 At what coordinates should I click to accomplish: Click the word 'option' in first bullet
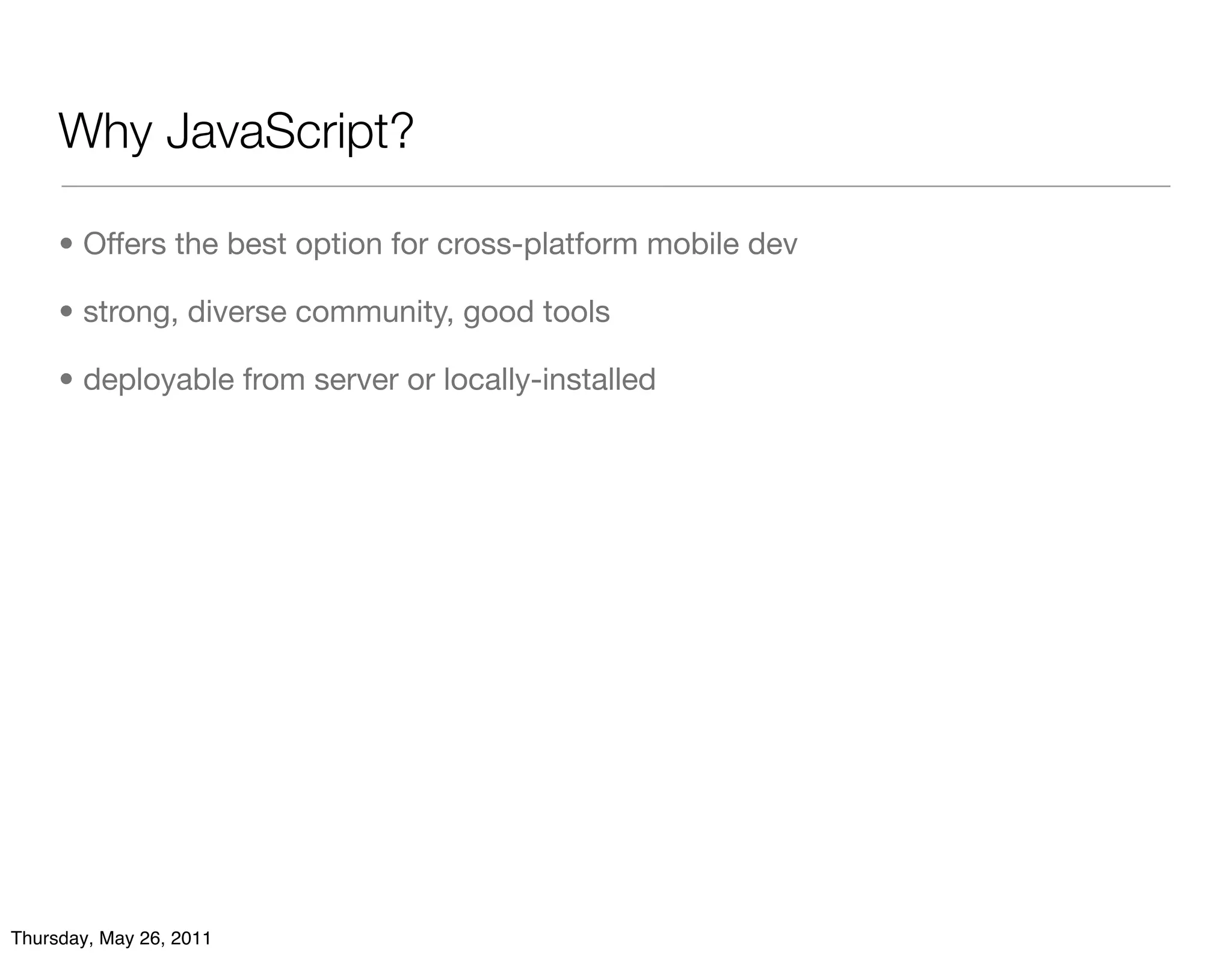(x=339, y=244)
